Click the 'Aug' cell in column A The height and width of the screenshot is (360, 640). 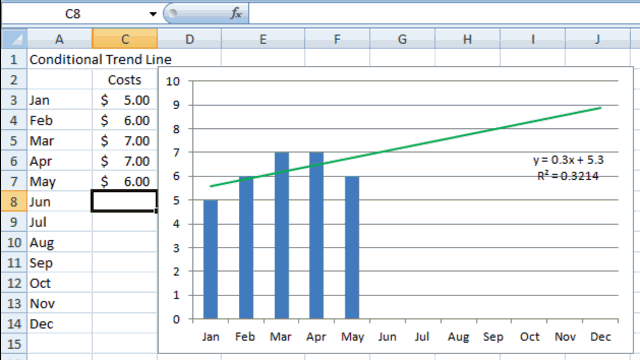60,242
